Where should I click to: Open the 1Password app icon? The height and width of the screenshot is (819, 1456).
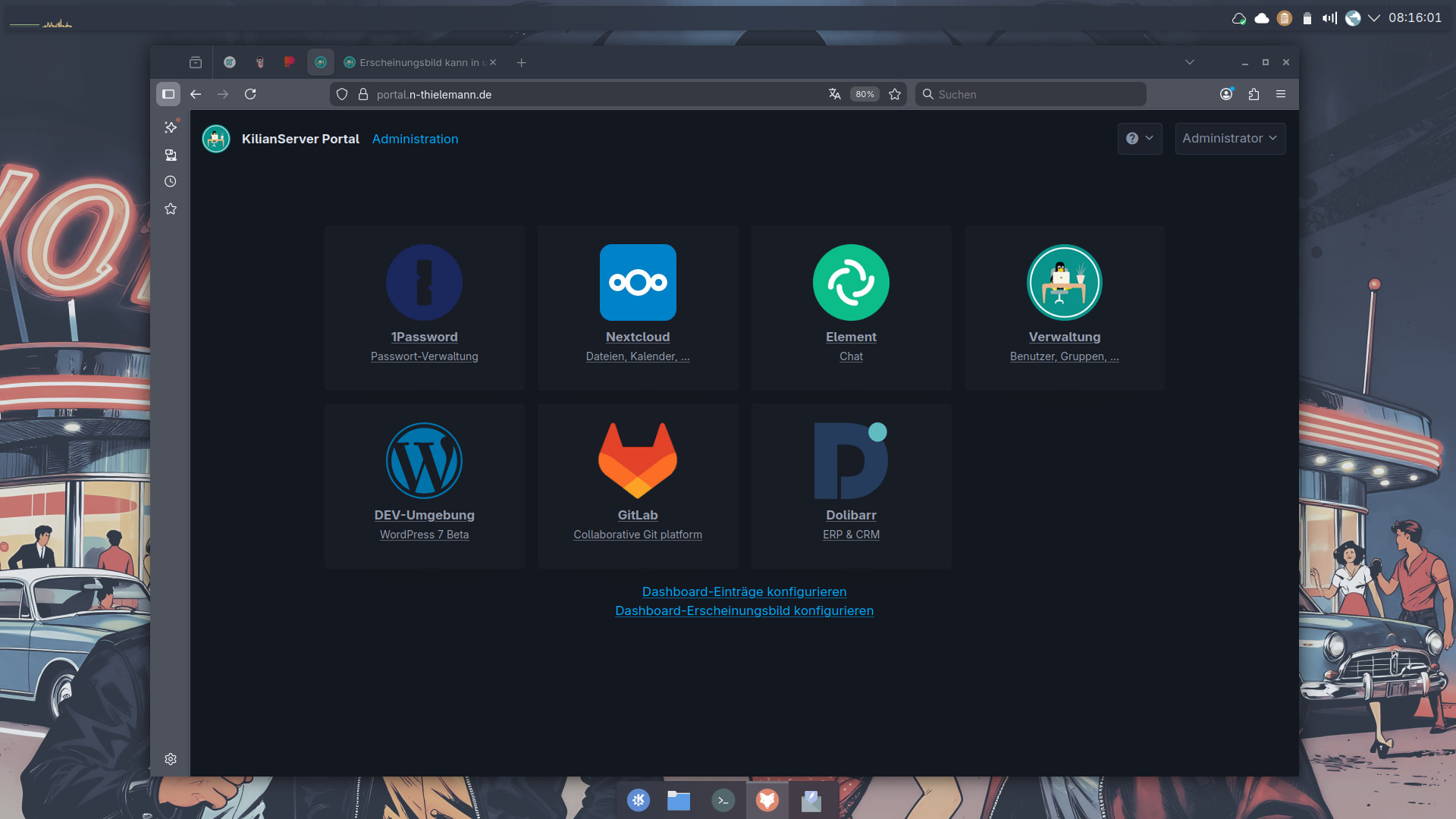424,282
